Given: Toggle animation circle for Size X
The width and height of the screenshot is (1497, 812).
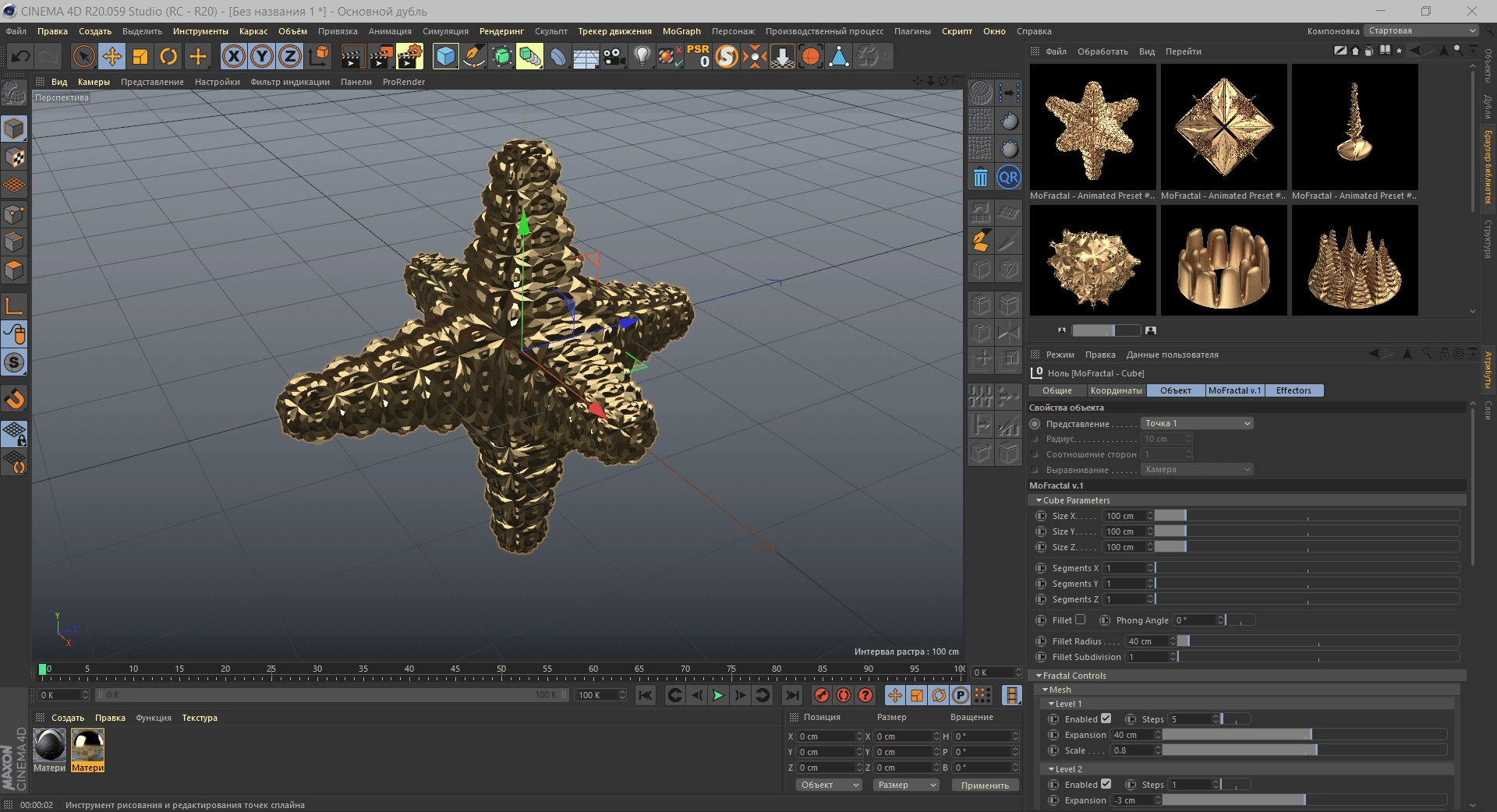Looking at the screenshot, I should pos(1041,516).
